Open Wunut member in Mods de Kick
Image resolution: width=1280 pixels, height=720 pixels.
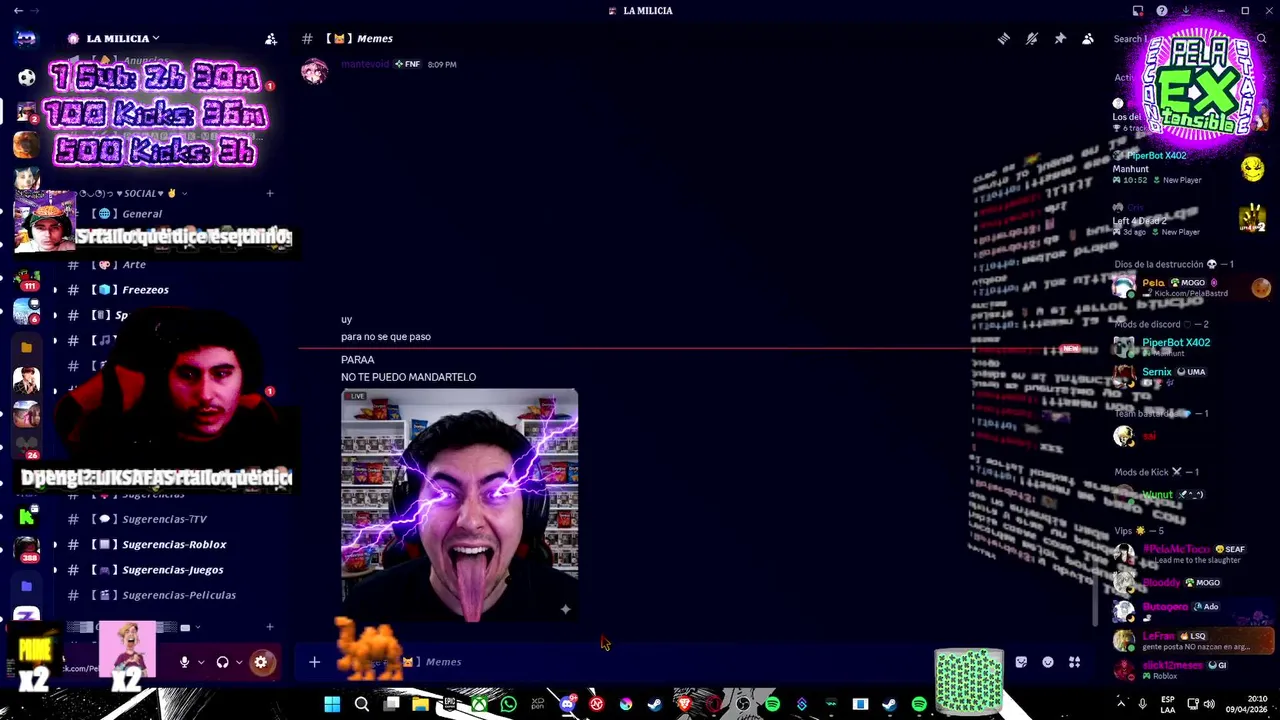click(x=1190, y=494)
